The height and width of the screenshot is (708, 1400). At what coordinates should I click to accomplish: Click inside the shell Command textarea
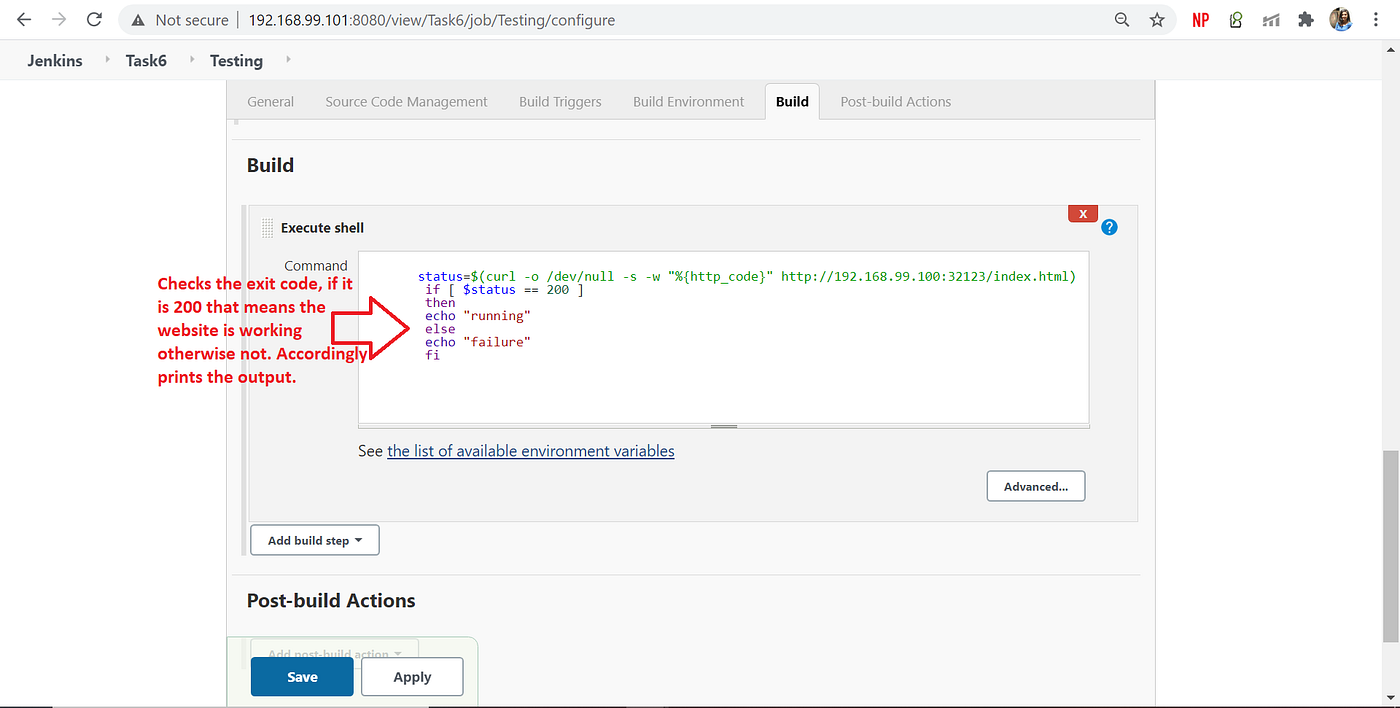[723, 338]
